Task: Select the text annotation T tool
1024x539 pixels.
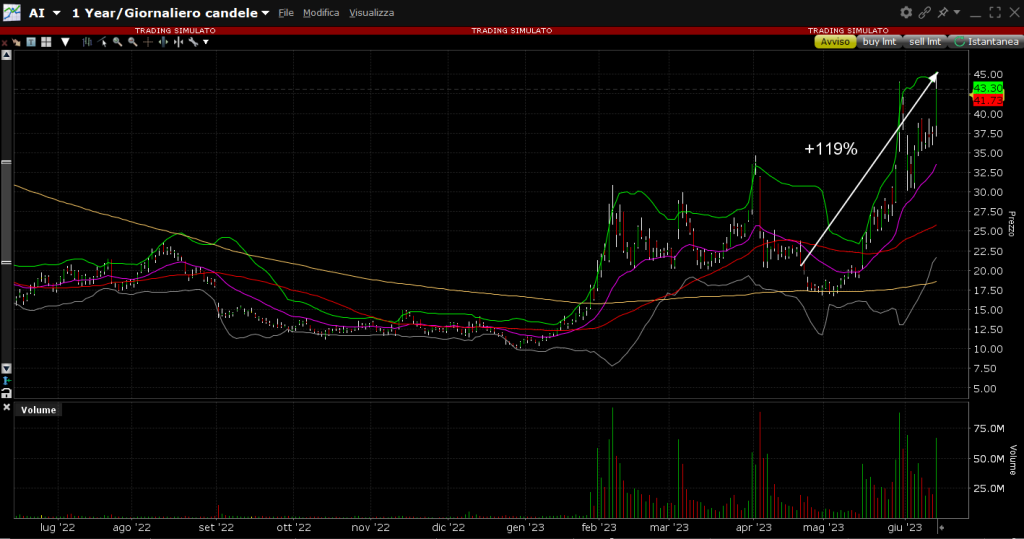Action: [31, 42]
